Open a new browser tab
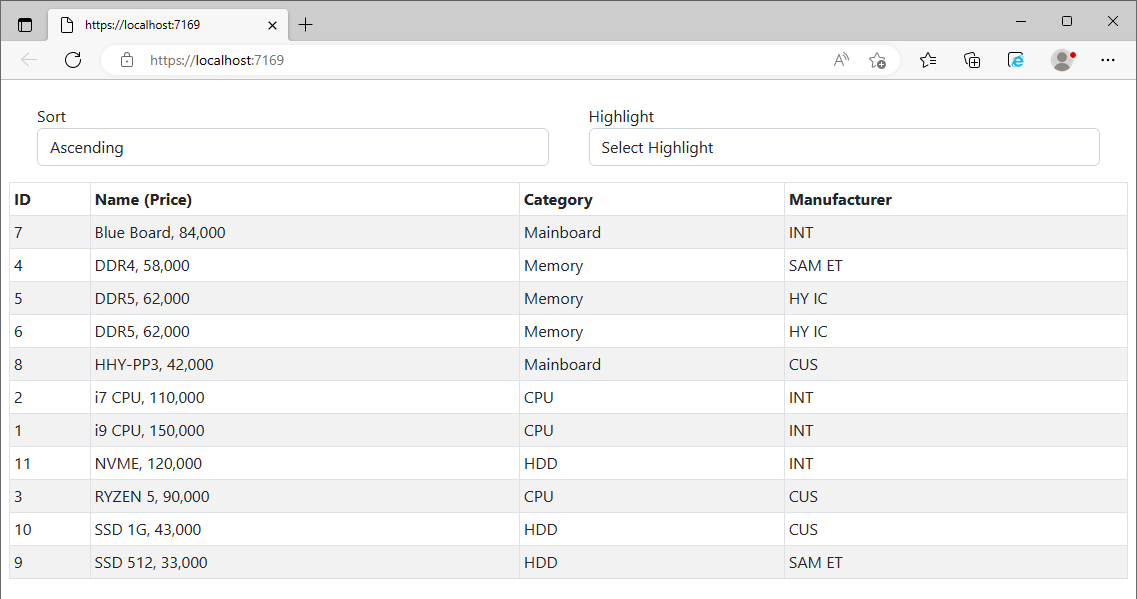 (306, 25)
